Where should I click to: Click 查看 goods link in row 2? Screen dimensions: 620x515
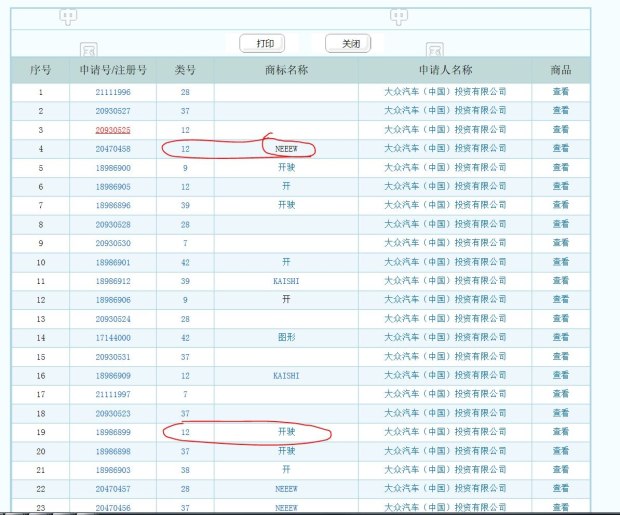561,111
